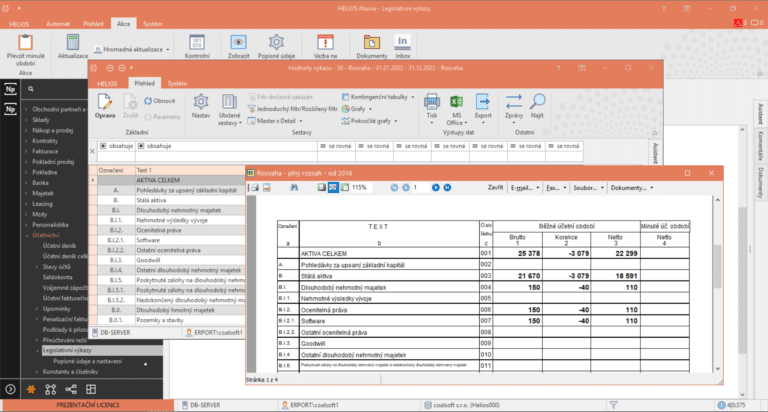Go to next page in preview

tap(435, 188)
